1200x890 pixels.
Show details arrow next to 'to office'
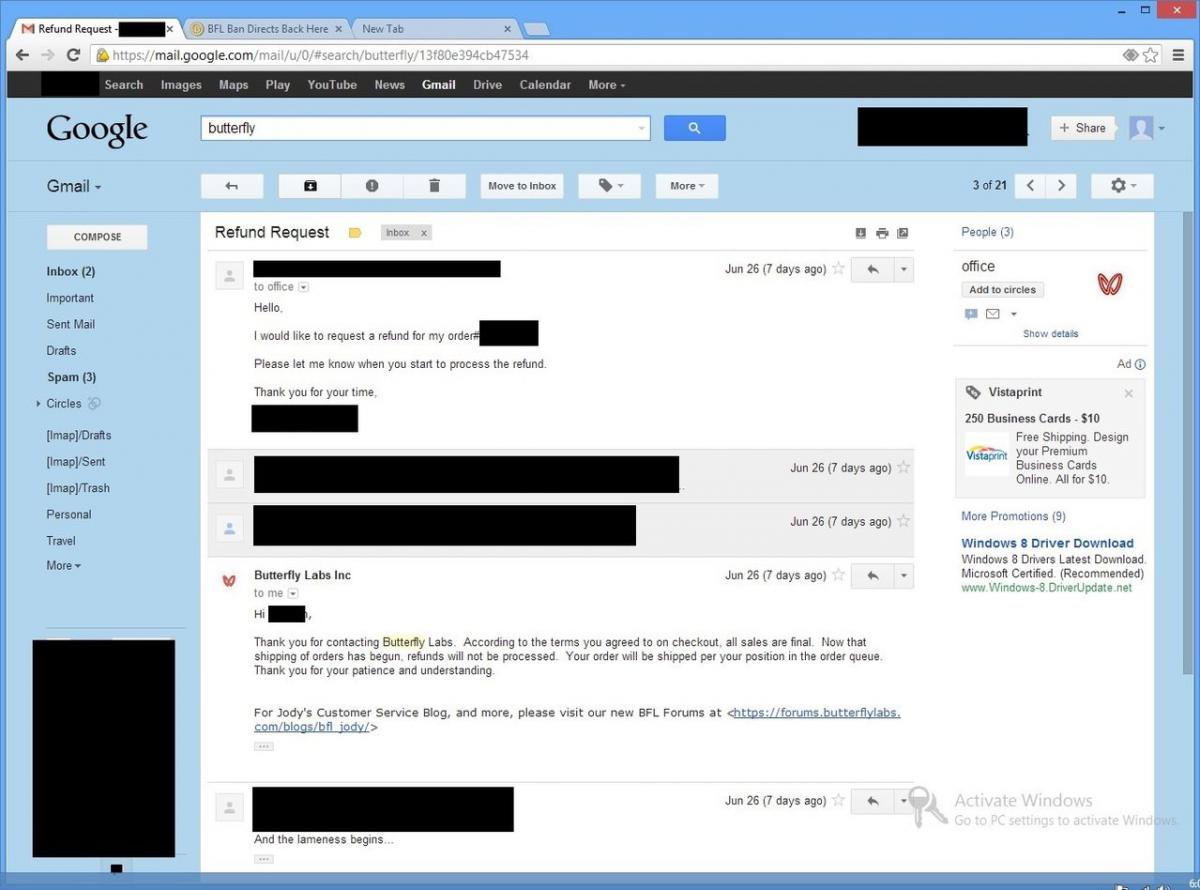304,287
